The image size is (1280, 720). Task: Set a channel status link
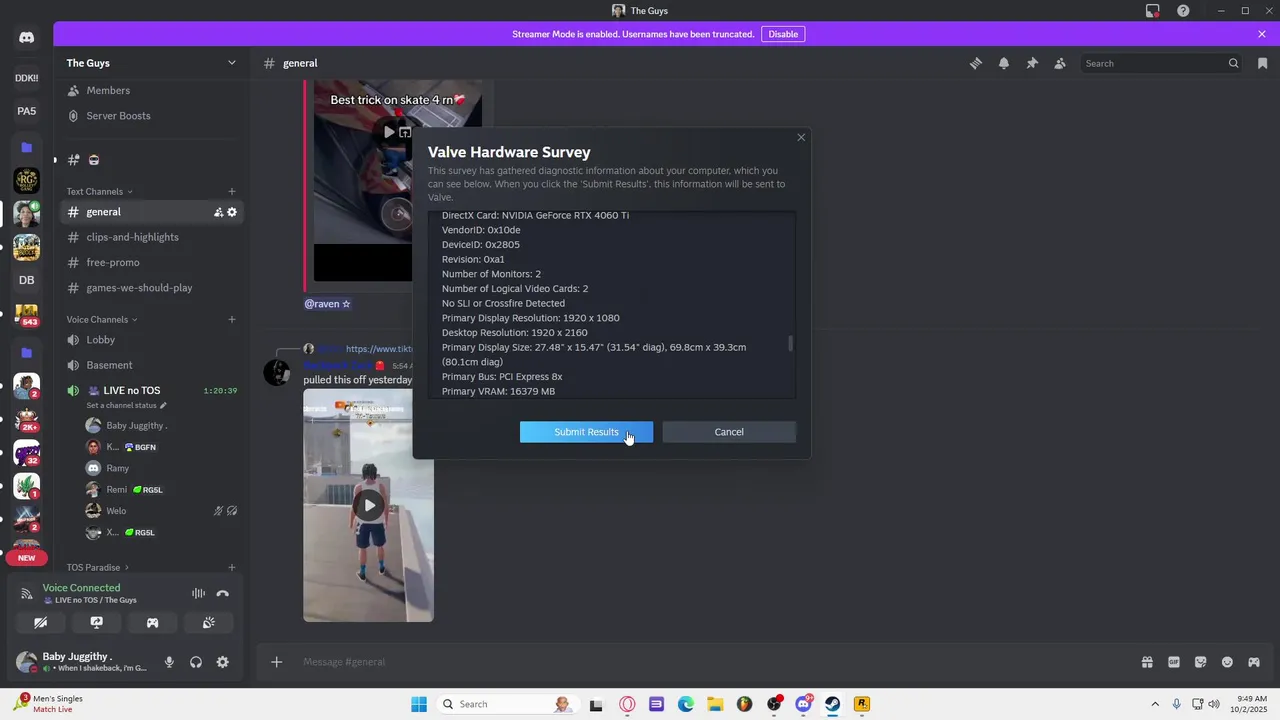(x=127, y=405)
